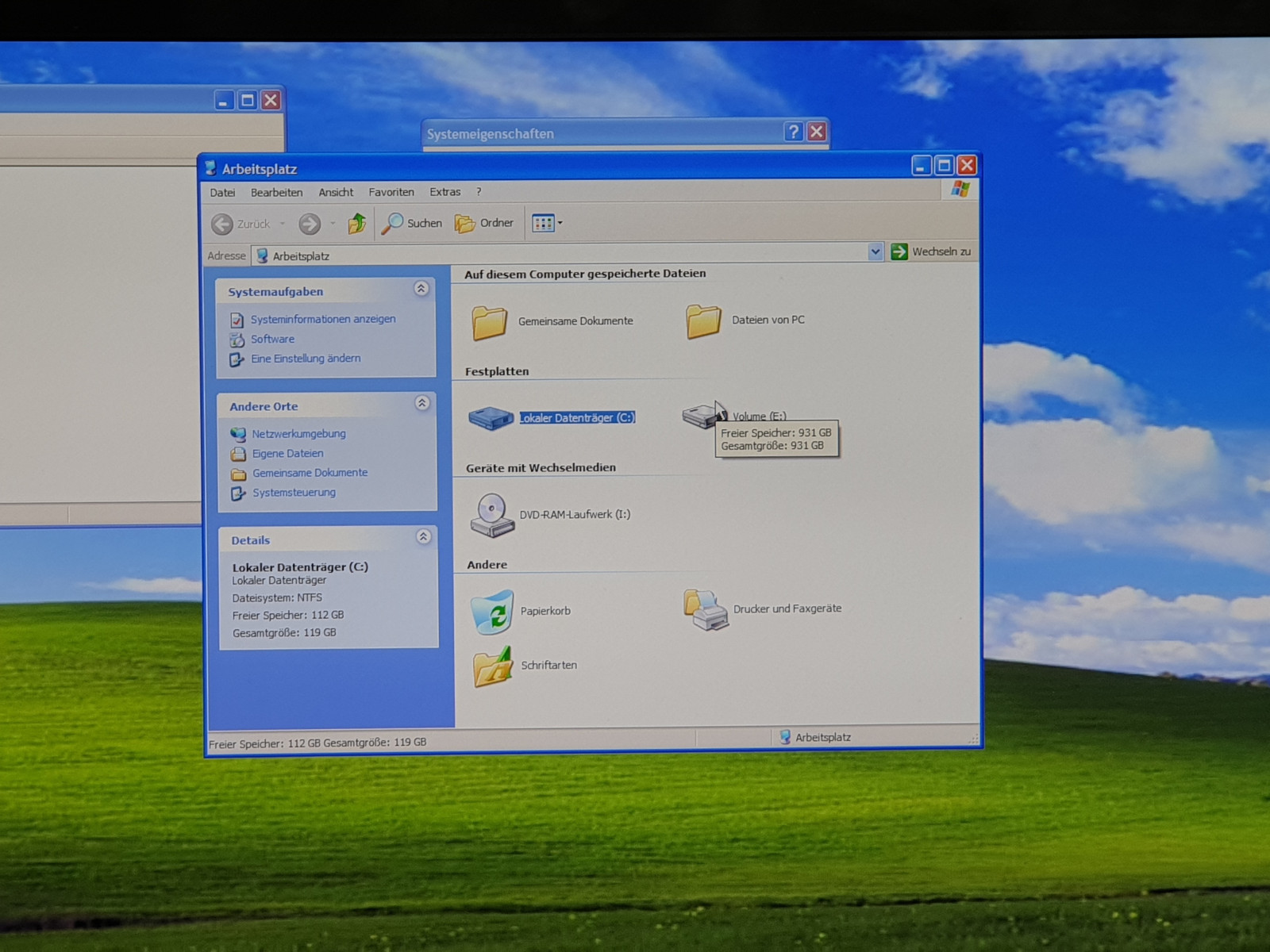1270x952 pixels.
Task: Open the Schriftarten fonts folder
Action: [493, 666]
